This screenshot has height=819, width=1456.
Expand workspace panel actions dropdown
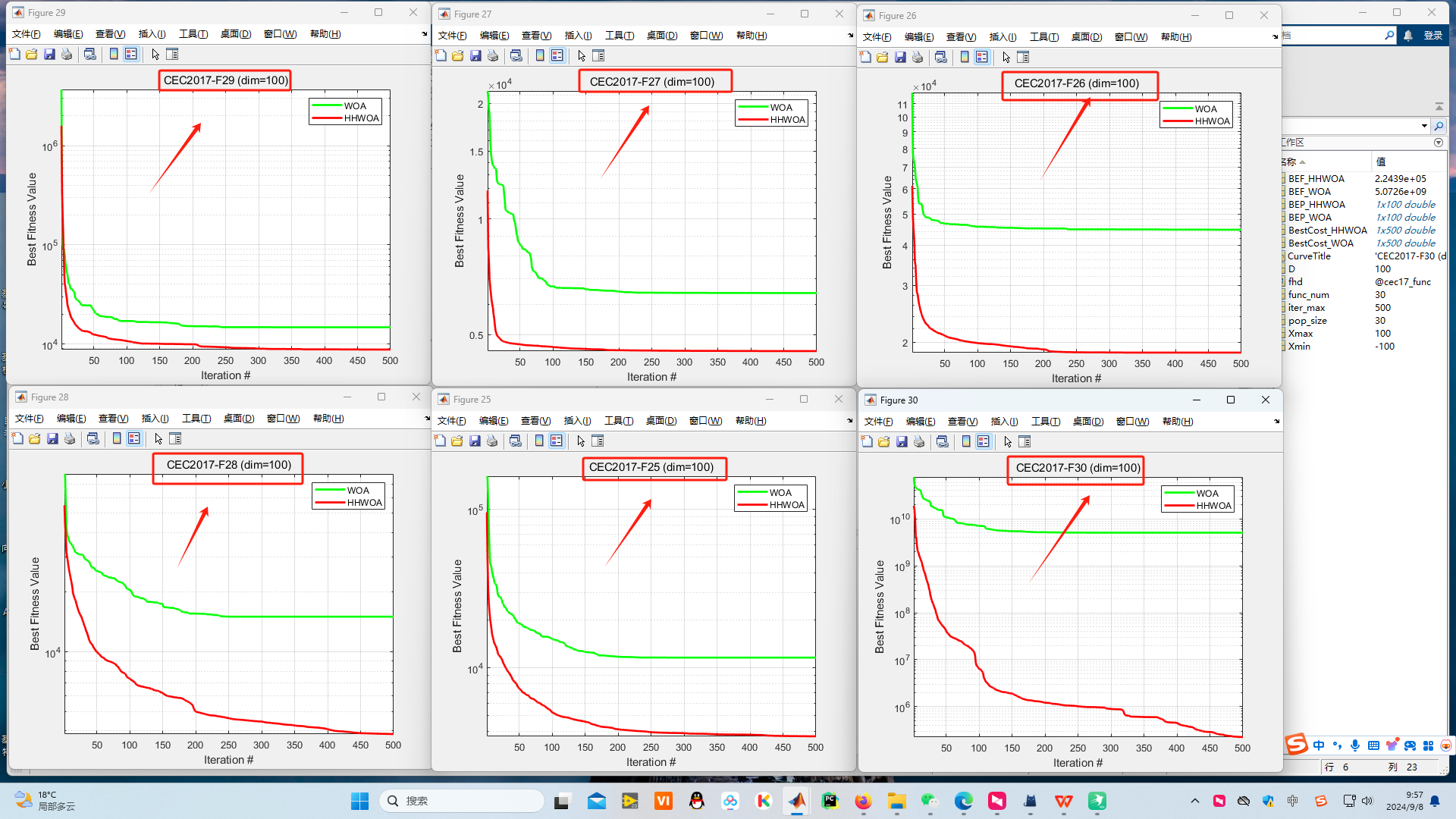click(x=1439, y=143)
